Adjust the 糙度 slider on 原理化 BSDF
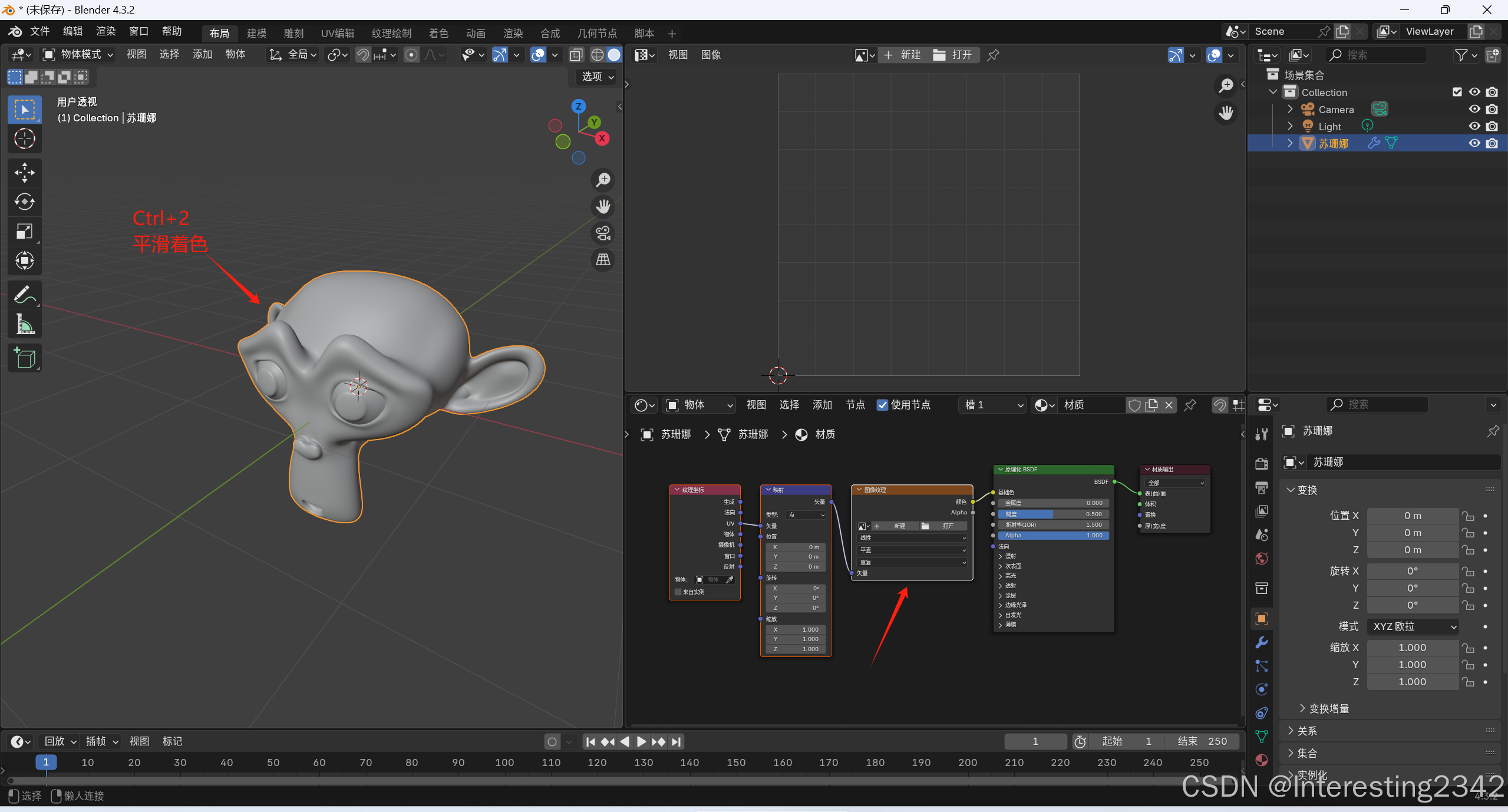1508x812 pixels. point(1053,514)
